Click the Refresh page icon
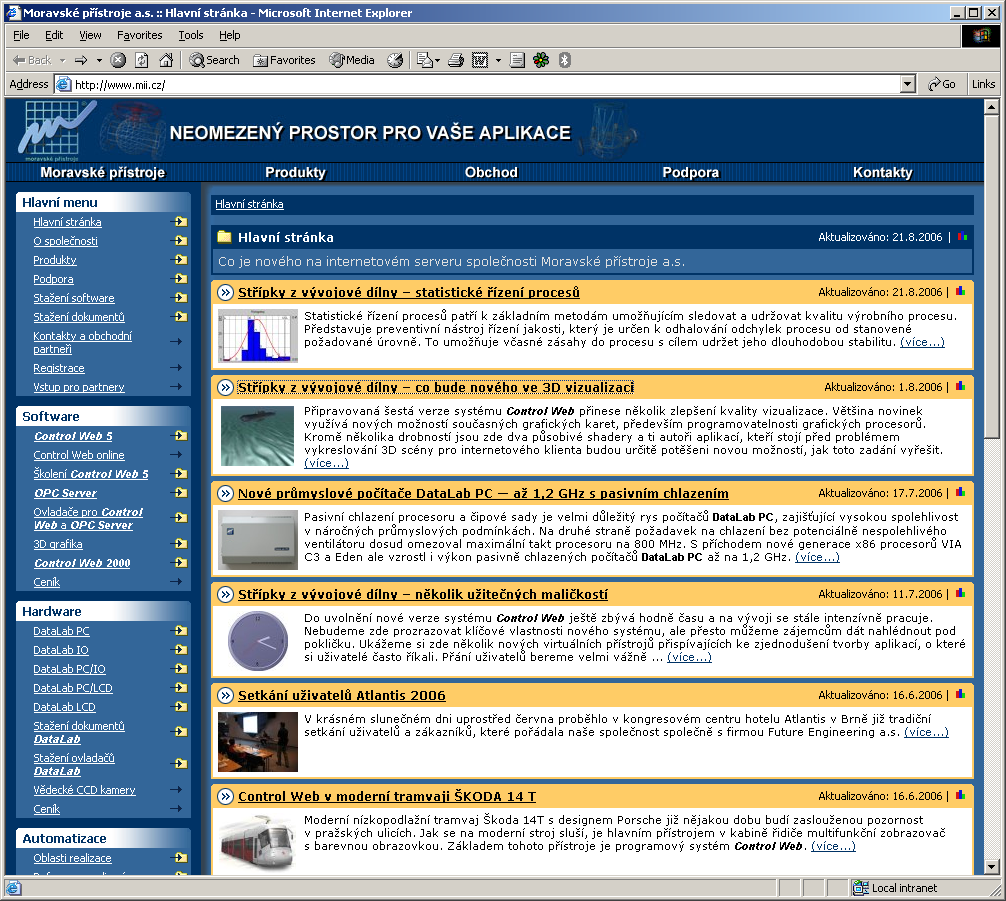Screen dimensions: 1006x901 [141, 60]
